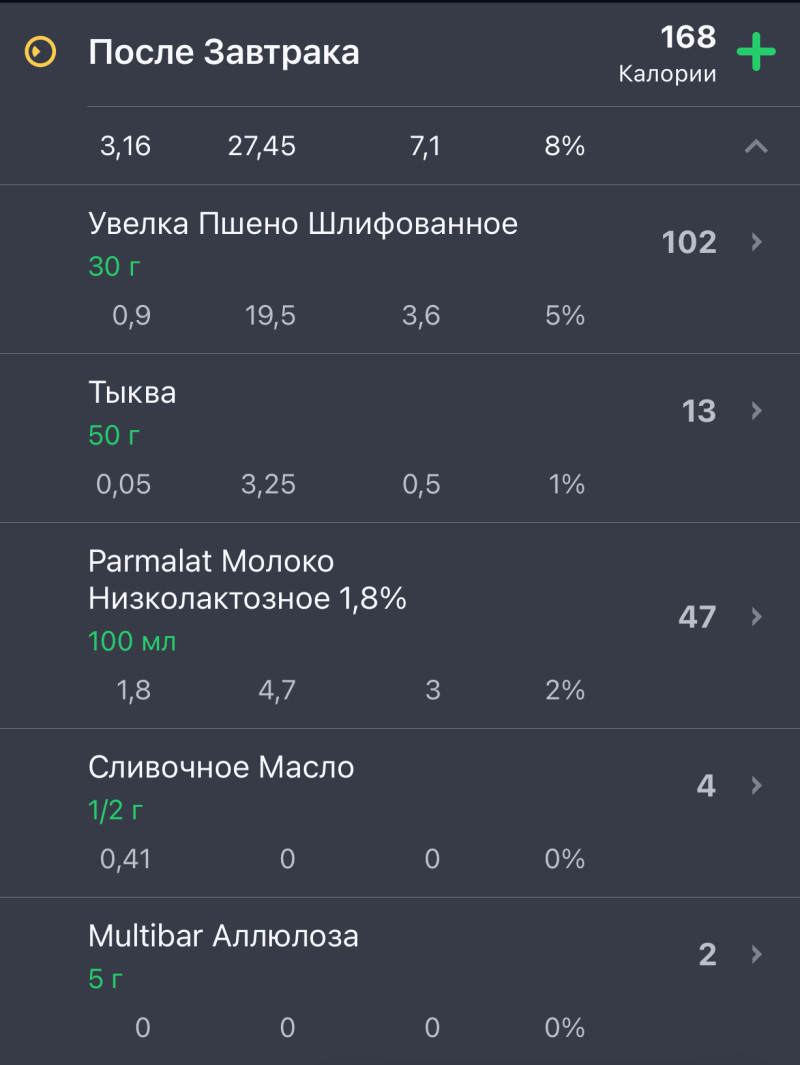Add food with the green plus icon

point(756,52)
